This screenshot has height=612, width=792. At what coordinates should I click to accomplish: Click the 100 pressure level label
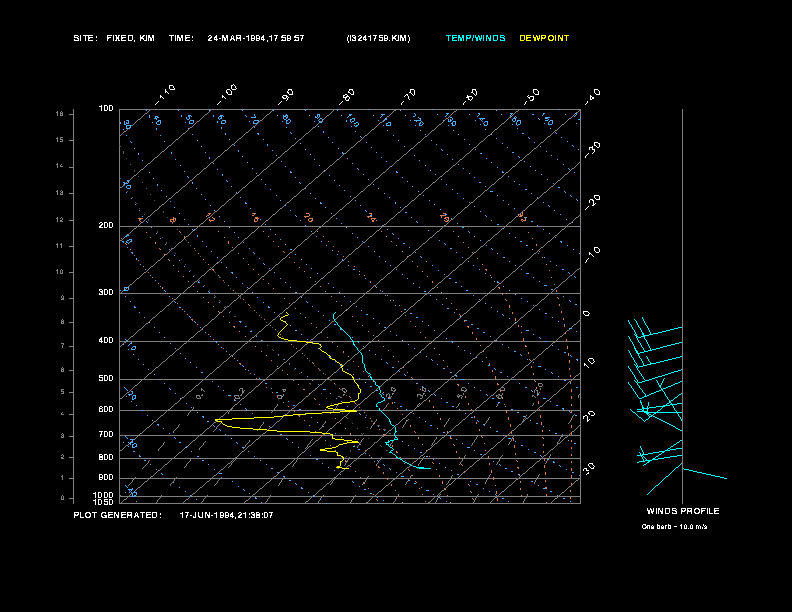coord(106,109)
